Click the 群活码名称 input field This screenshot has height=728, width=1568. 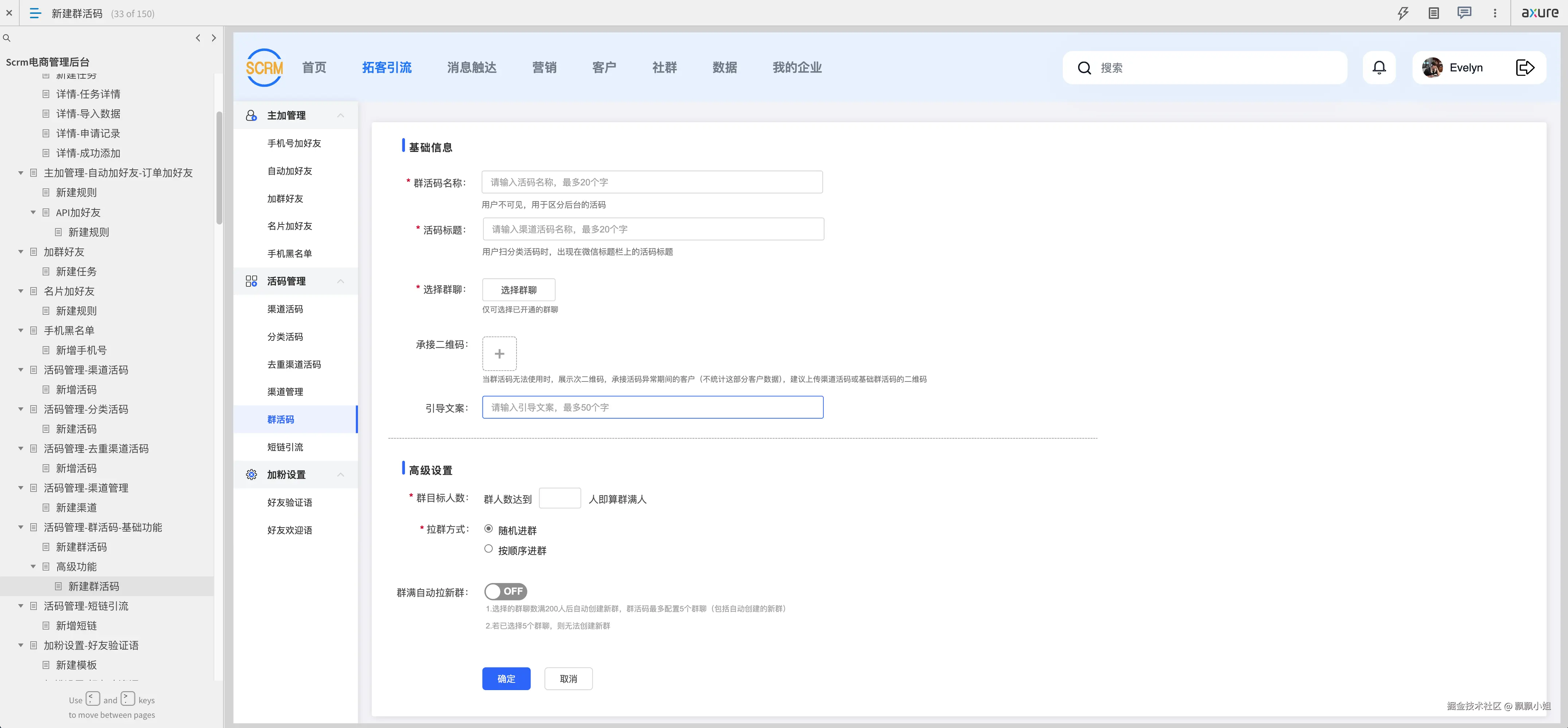point(651,182)
